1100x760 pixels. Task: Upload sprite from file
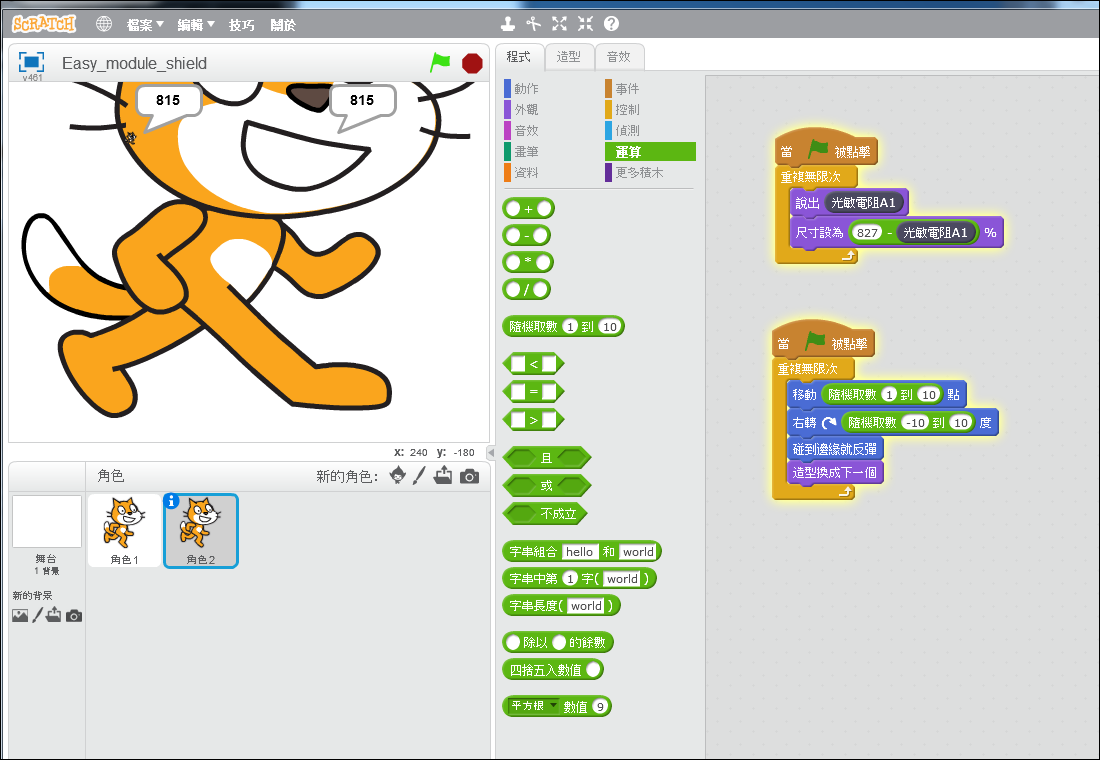(443, 475)
